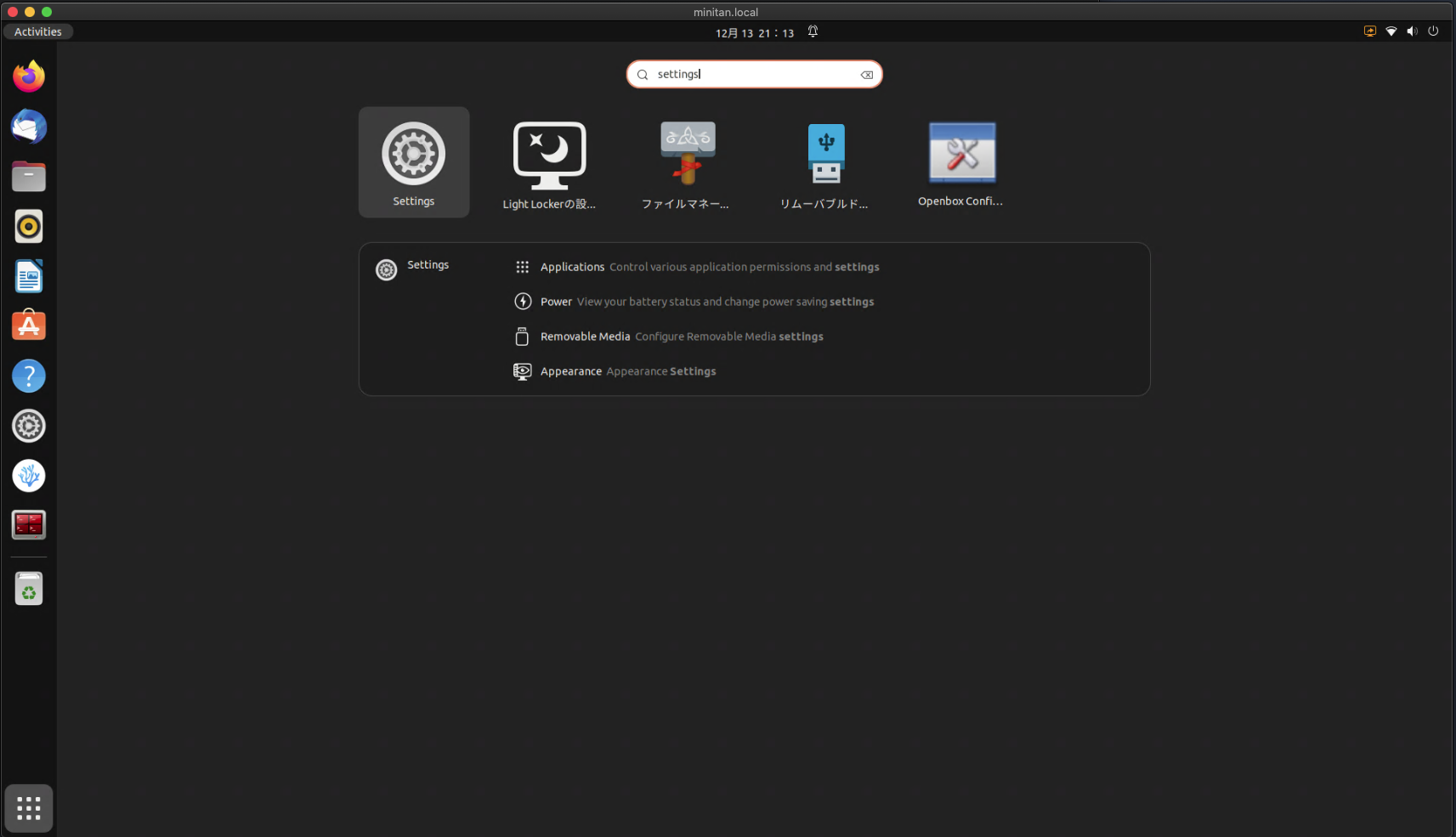Open LibreOffice Writer from the dock
The width and height of the screenshot is (1456, 837).
pyautogui.click(x=29, y=276)
